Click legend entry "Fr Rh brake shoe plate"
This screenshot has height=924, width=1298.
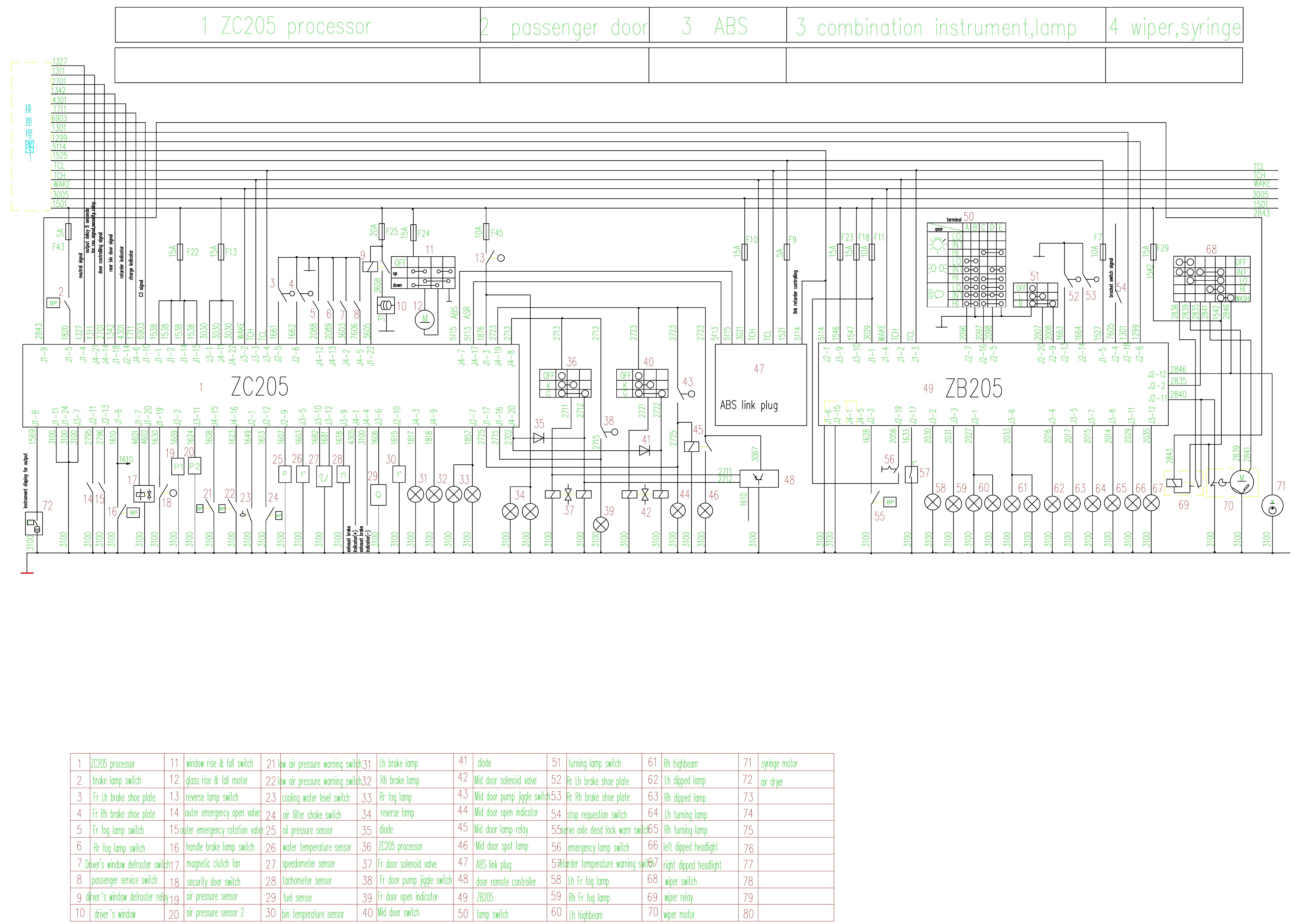[x=124, y=814]
